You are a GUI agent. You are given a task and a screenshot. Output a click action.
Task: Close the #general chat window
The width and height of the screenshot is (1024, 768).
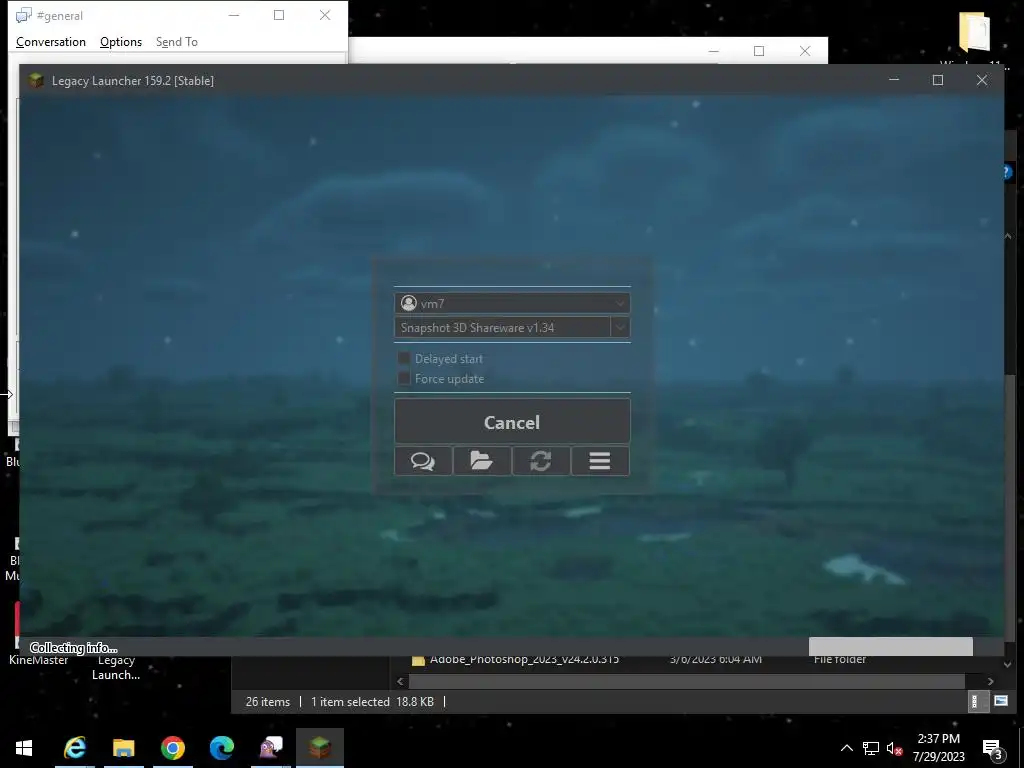tap(325, 15)
